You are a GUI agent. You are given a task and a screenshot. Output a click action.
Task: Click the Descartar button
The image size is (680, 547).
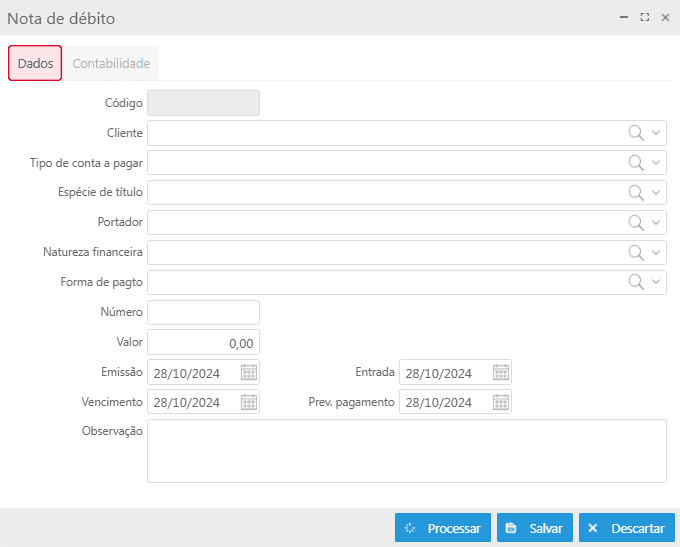(627, 528)
